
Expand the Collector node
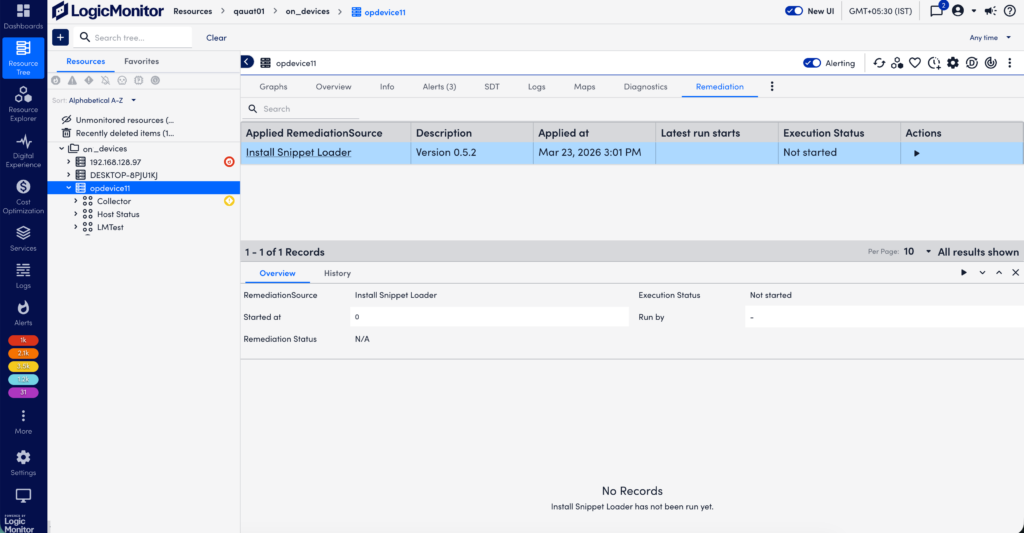click(x=76, y=201)
